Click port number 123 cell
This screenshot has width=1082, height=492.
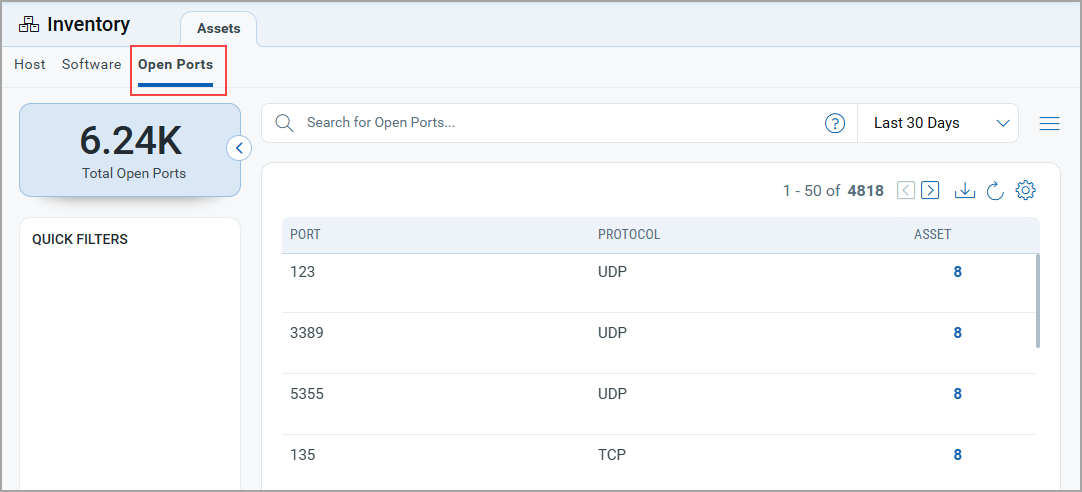[x=302, y=272]
